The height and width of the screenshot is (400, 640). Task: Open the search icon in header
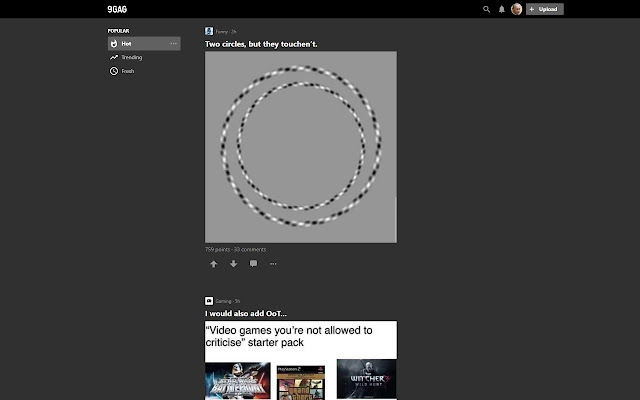(x=486, y=9)
